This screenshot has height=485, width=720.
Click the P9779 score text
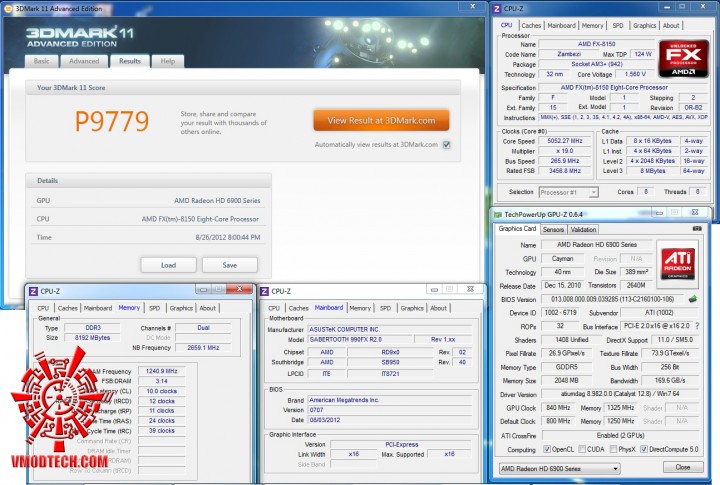112,122
